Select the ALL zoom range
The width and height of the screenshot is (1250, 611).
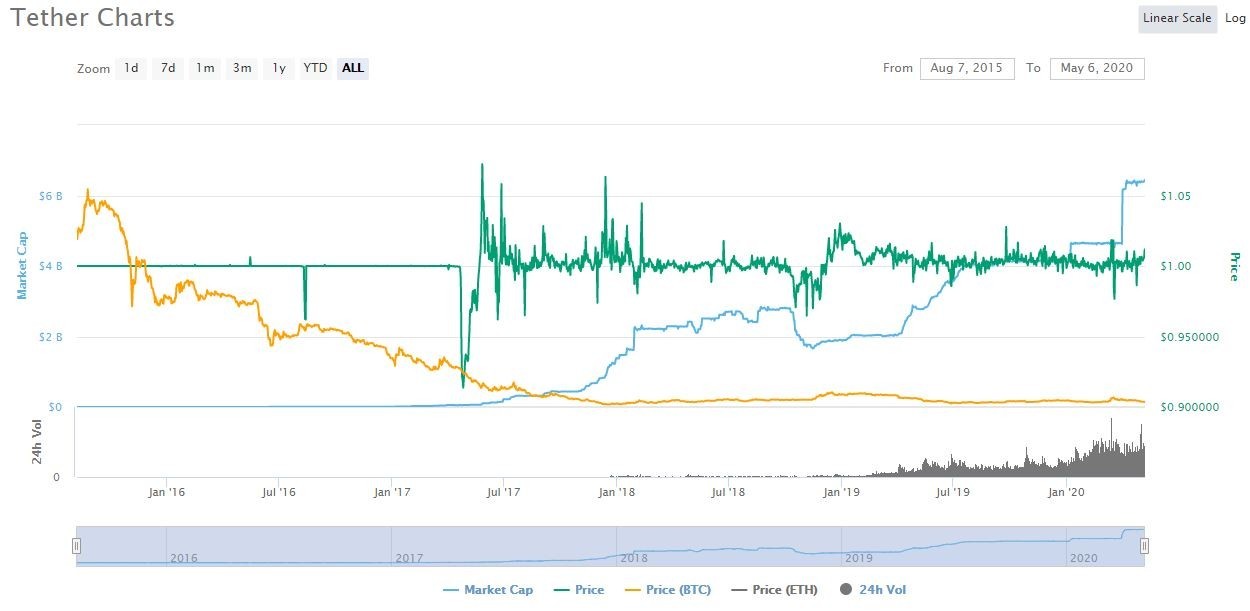(x=353, y=68)
